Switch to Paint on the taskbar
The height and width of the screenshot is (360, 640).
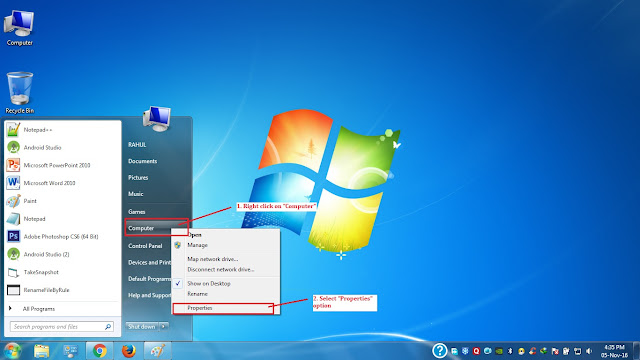tap(158, 351)
